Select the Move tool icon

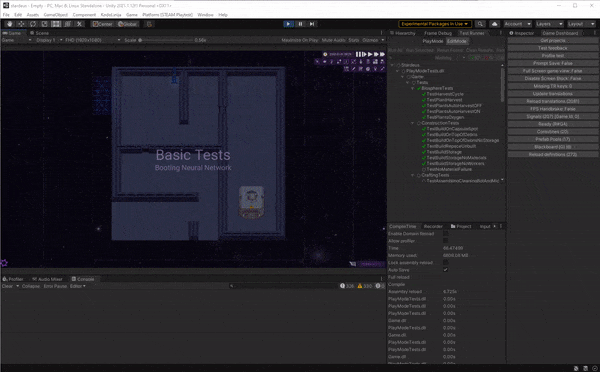21,24
